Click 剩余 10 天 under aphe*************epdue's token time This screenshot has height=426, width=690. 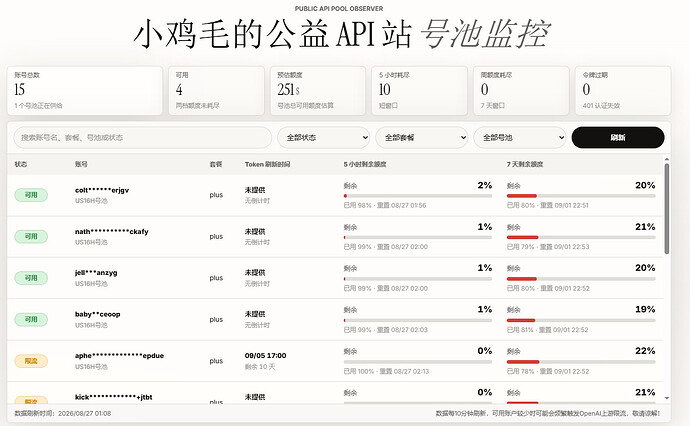pos(260,367)
